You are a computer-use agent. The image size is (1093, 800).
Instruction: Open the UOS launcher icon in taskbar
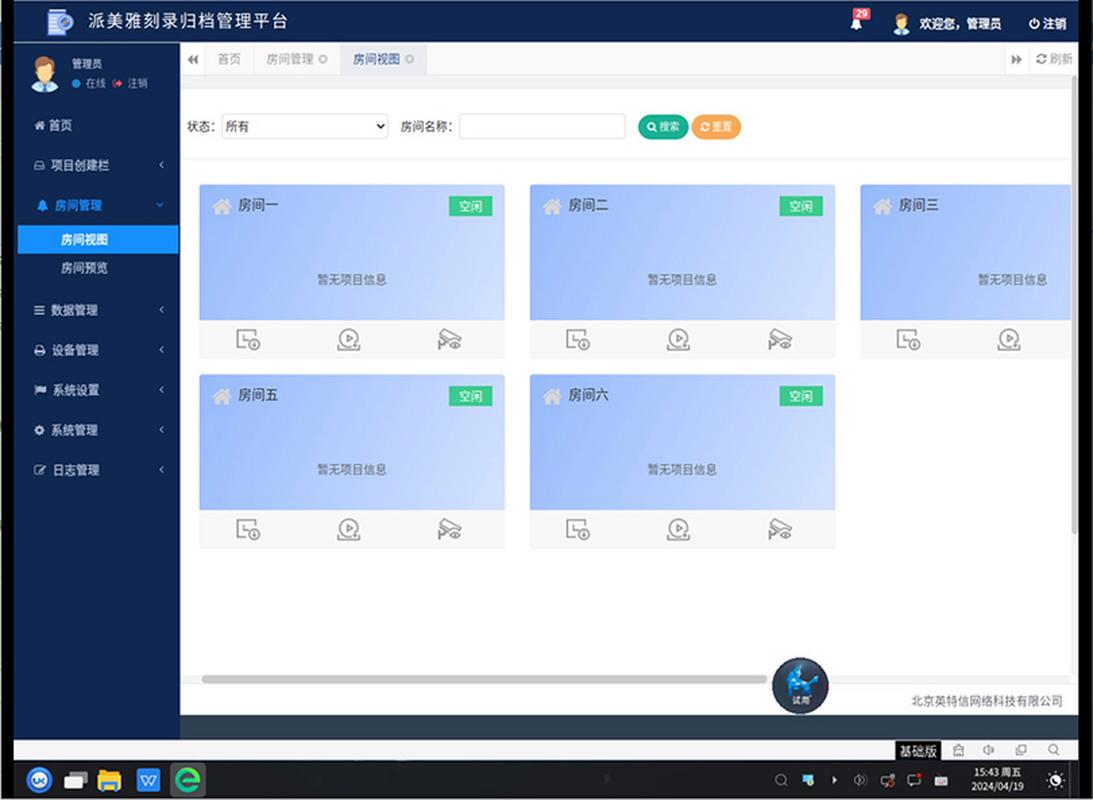coord(39,780)
